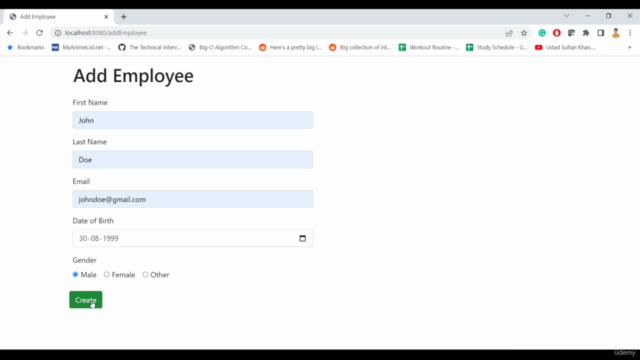
Task: Open the user profile avatar
Action: [x=616, y=33]
